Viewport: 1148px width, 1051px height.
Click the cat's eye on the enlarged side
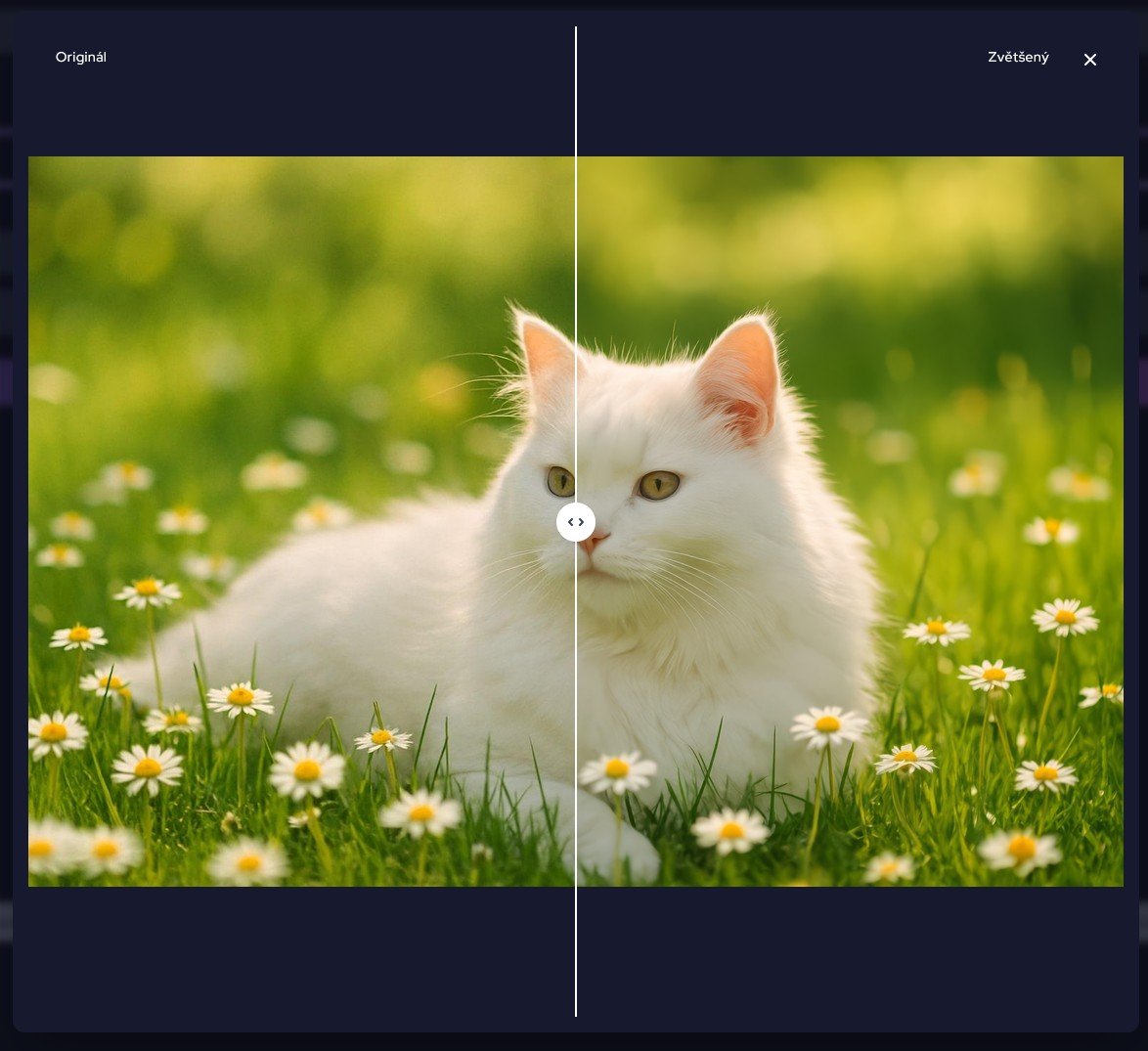coord(658,484)
